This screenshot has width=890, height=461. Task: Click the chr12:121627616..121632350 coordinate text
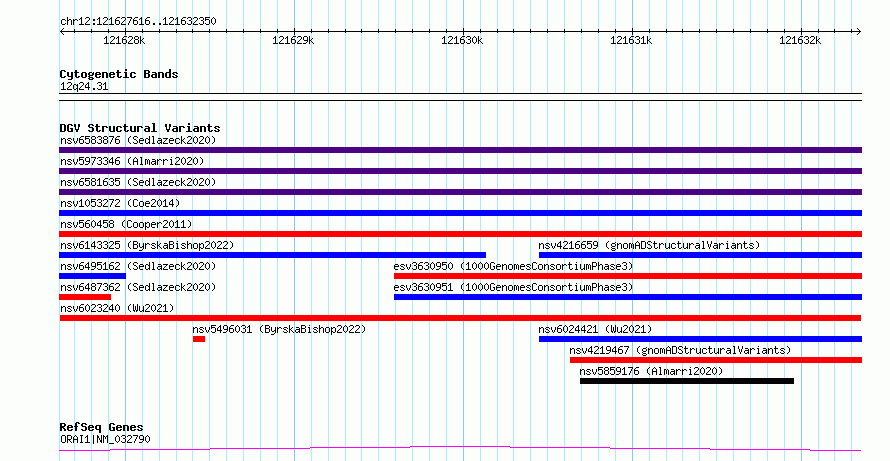coord(138,22)
